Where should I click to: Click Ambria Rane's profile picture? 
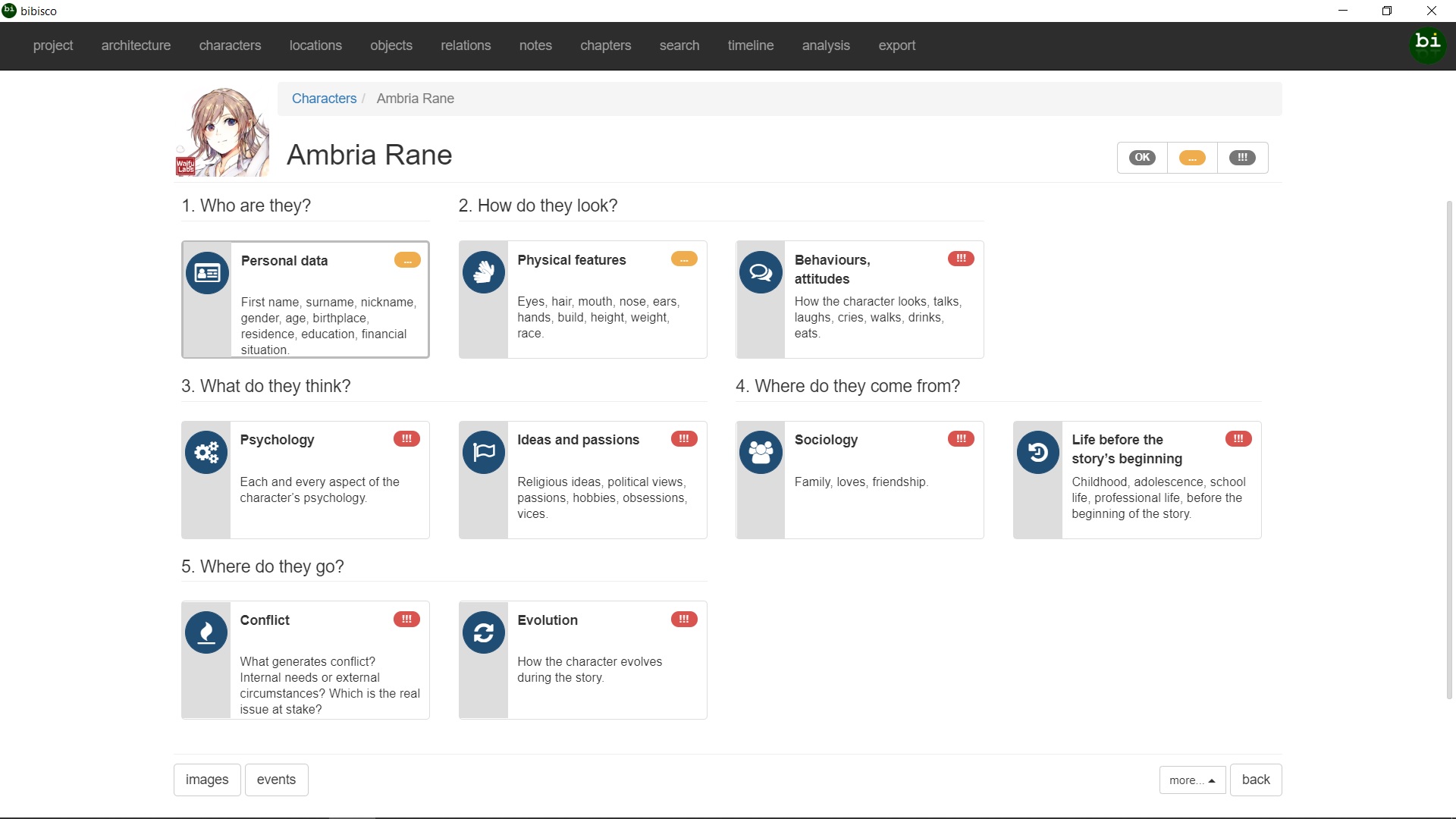tap(224, 133)
